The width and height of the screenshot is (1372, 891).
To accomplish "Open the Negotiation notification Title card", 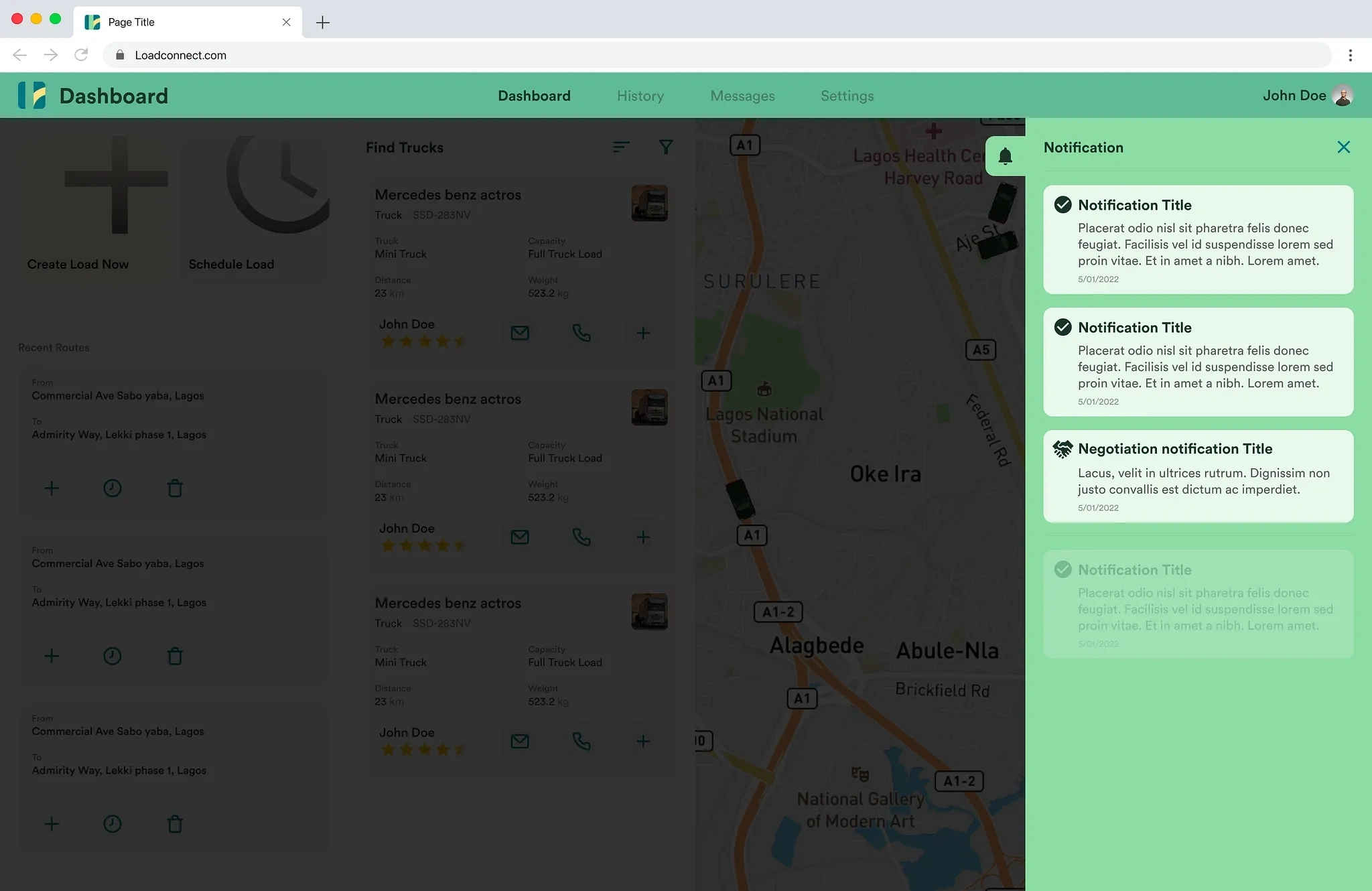I will pyautogui.click(x=1198, y=476).
